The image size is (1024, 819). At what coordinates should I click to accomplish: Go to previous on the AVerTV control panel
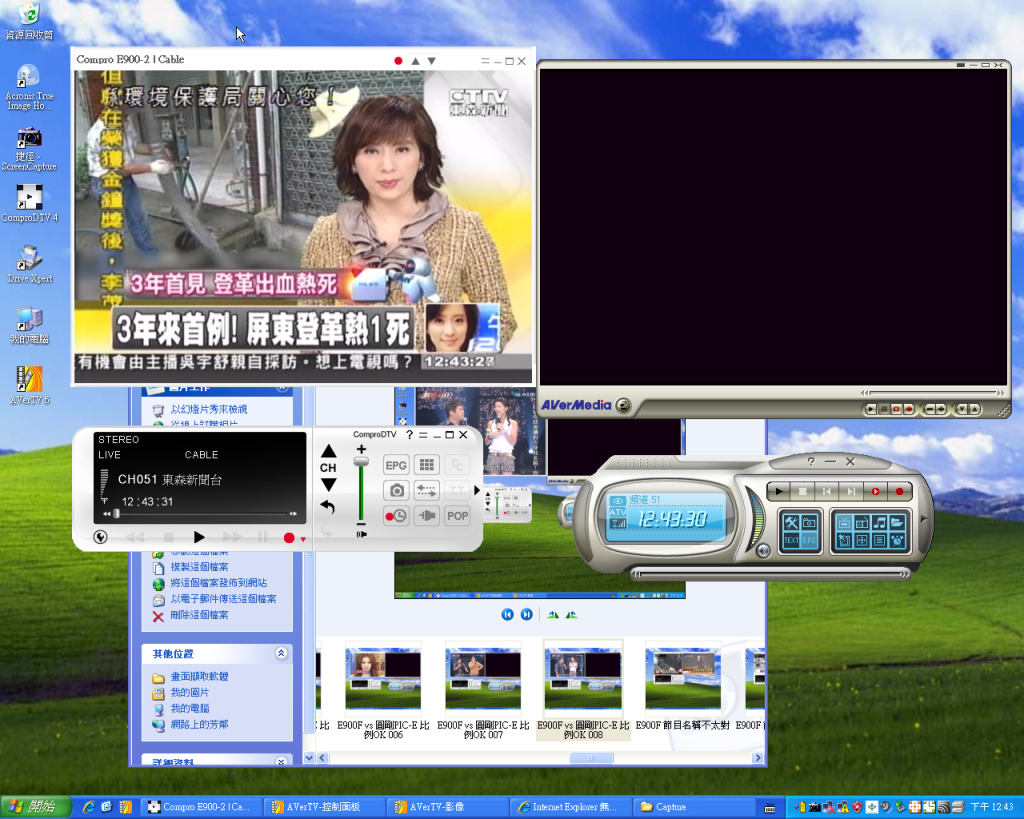[827, 492]
